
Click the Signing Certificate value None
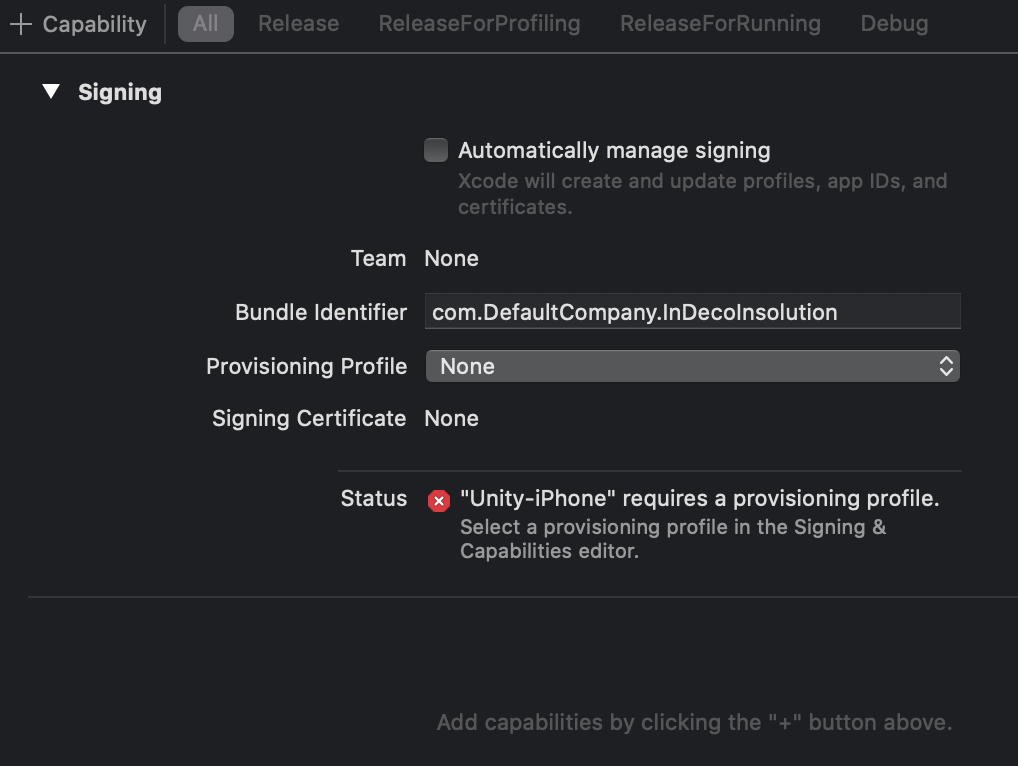click(x=451, y=418)
